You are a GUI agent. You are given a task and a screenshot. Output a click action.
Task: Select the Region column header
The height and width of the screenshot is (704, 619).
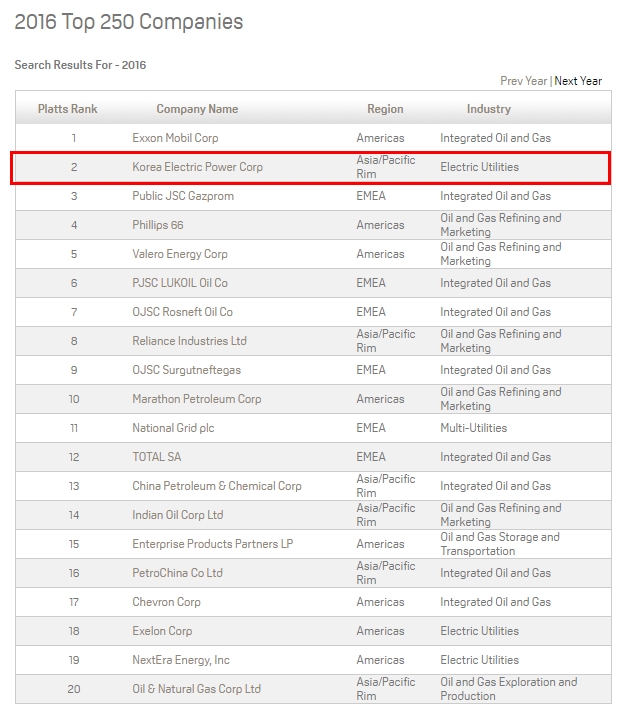pyautogui.click(x=385, y=109)
